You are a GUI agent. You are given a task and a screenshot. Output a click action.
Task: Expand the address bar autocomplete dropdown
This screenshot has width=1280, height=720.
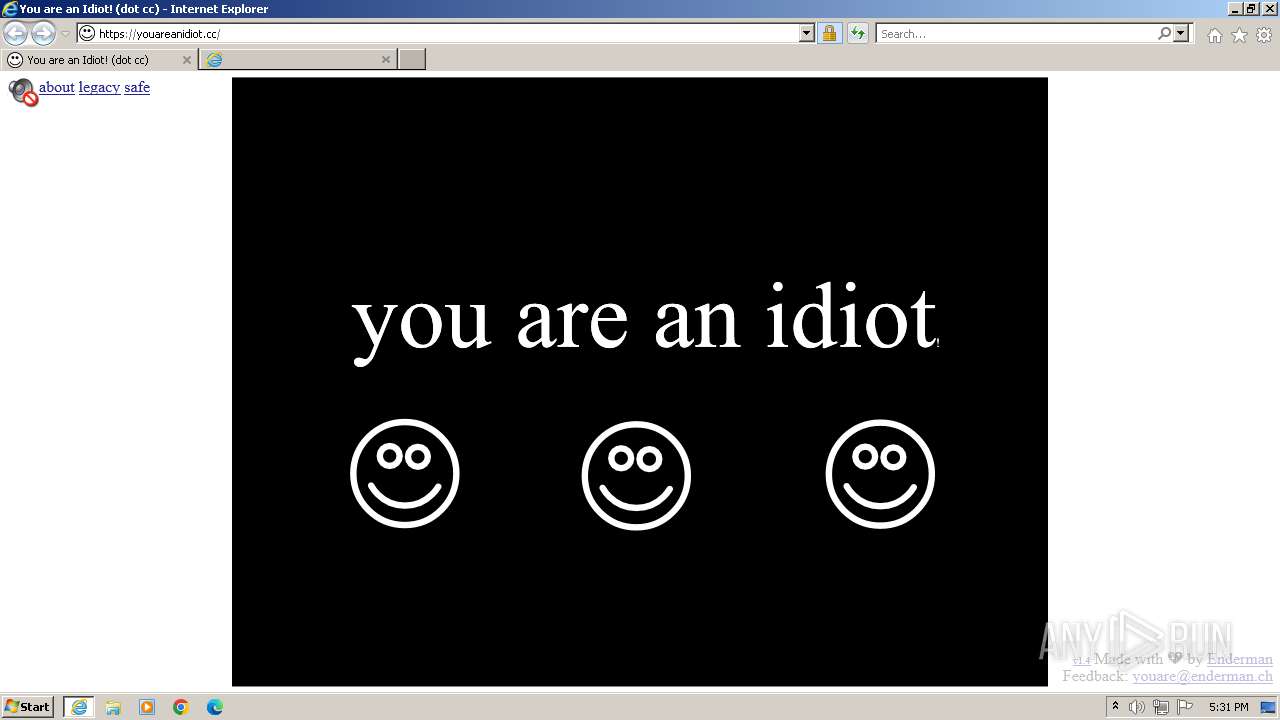(x=807, y=33)
